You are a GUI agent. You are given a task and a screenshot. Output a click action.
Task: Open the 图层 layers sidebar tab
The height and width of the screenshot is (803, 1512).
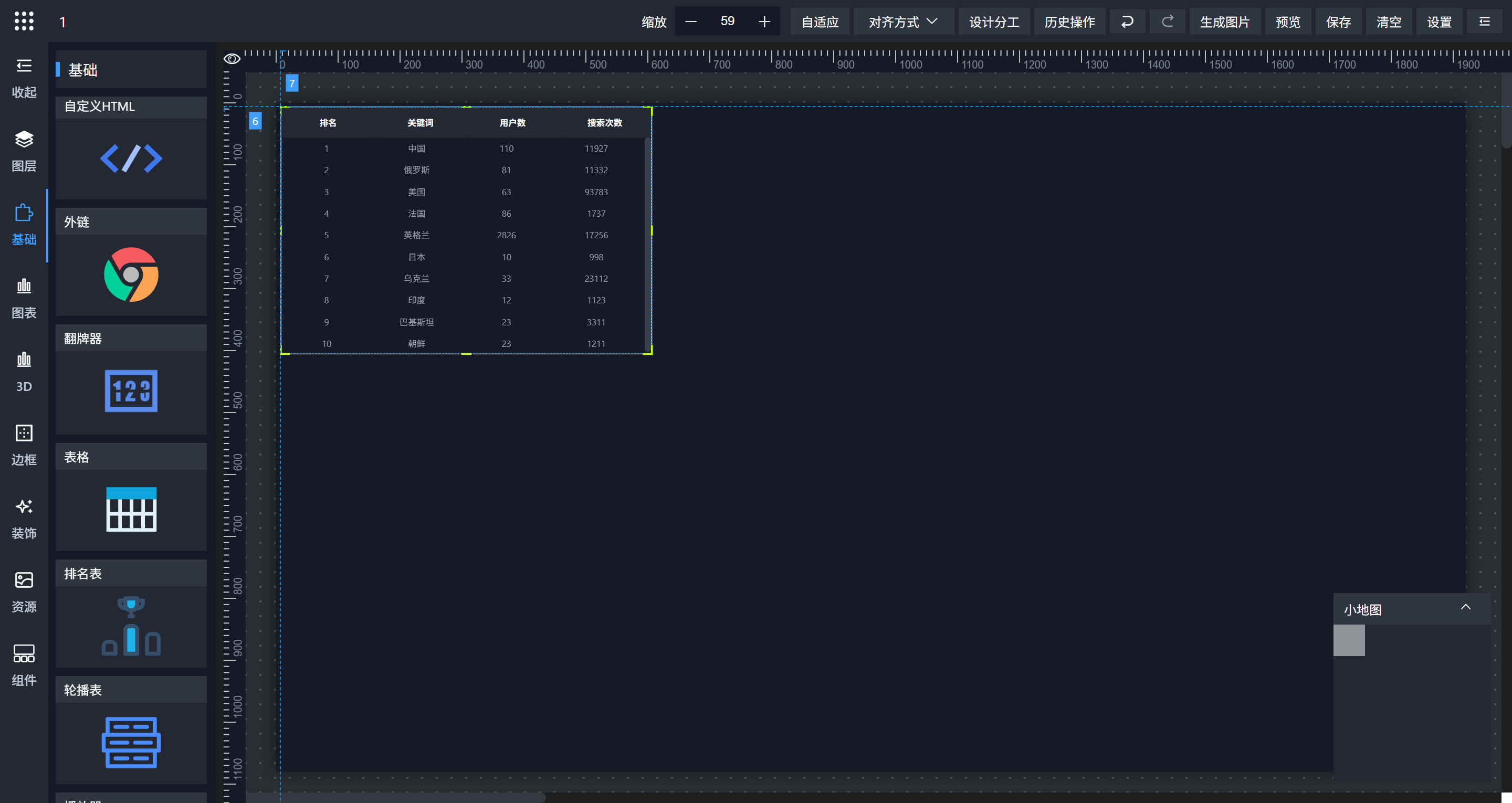coord(24,151)
